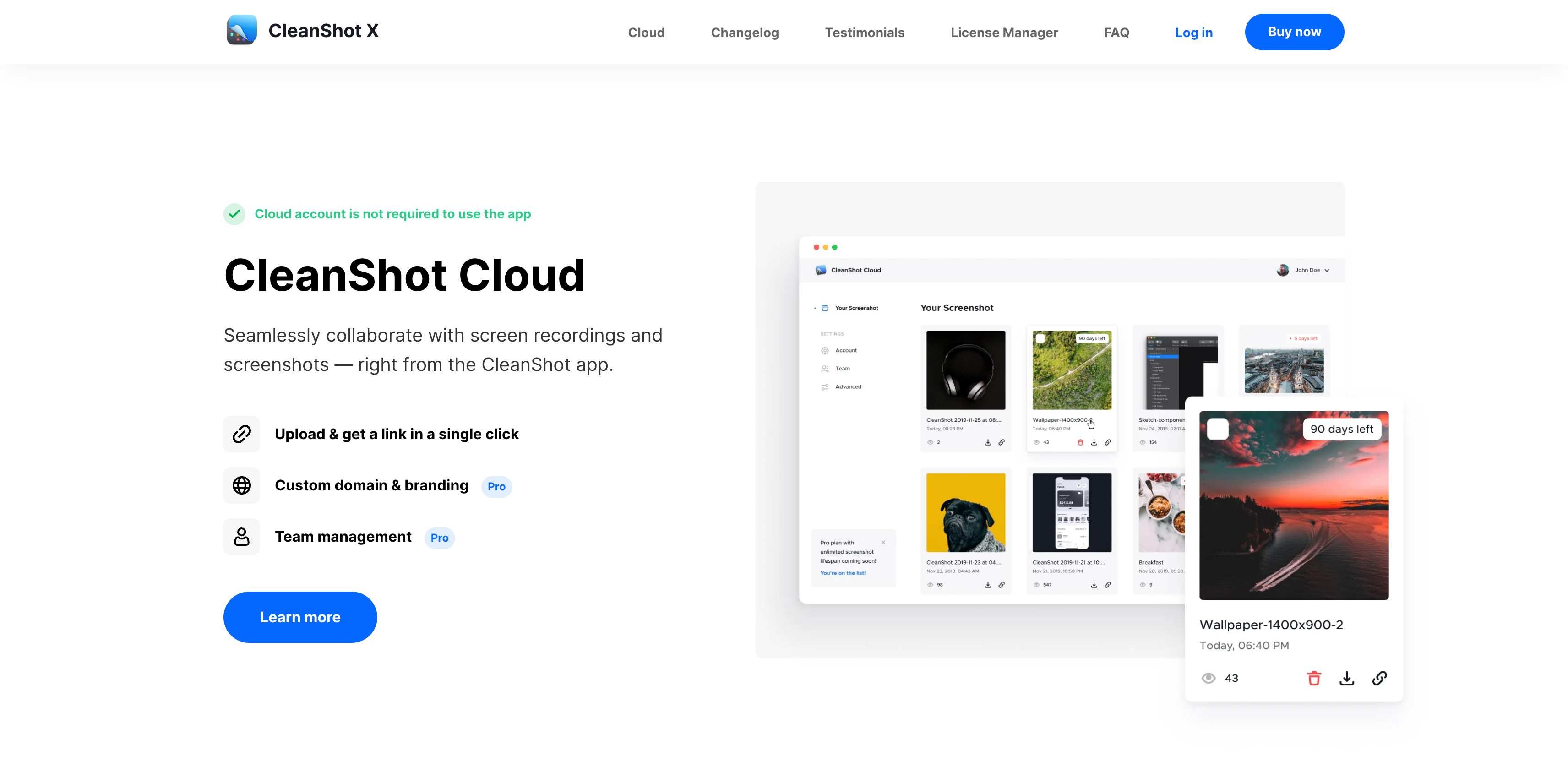Close the Pro plan notice
The height and width of the screenshot is (783, 1568).
pyautogui.click(x=883, y=543)
